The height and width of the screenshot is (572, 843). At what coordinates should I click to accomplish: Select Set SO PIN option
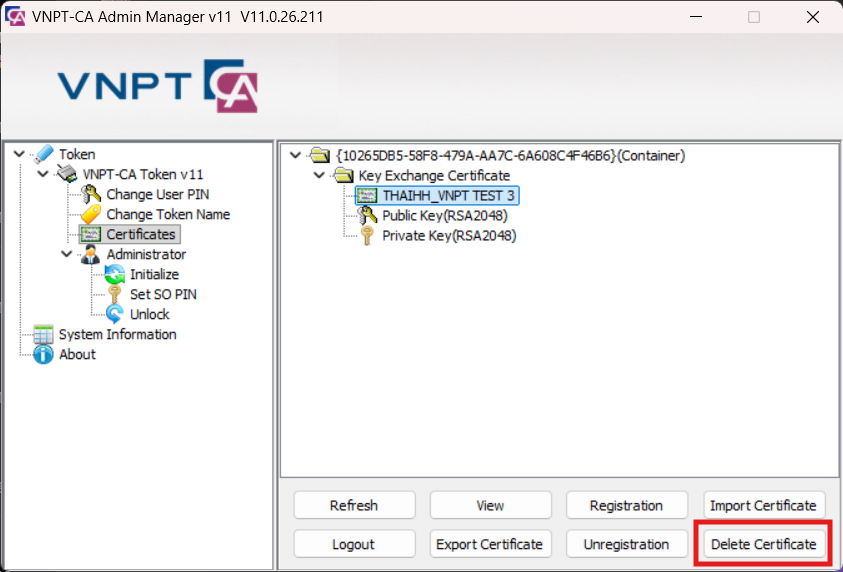pos(163,294)
